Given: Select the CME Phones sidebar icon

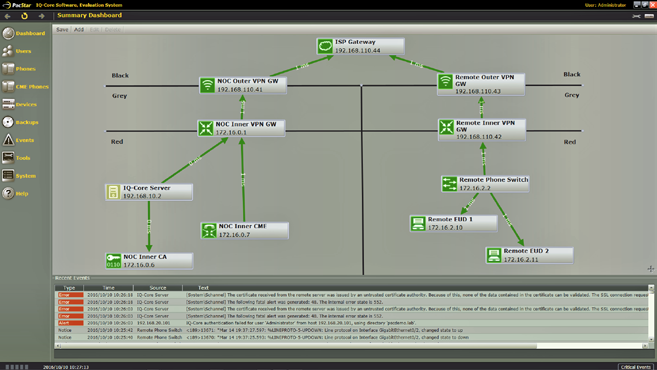Looking at the screenshot, I should 8,87.
